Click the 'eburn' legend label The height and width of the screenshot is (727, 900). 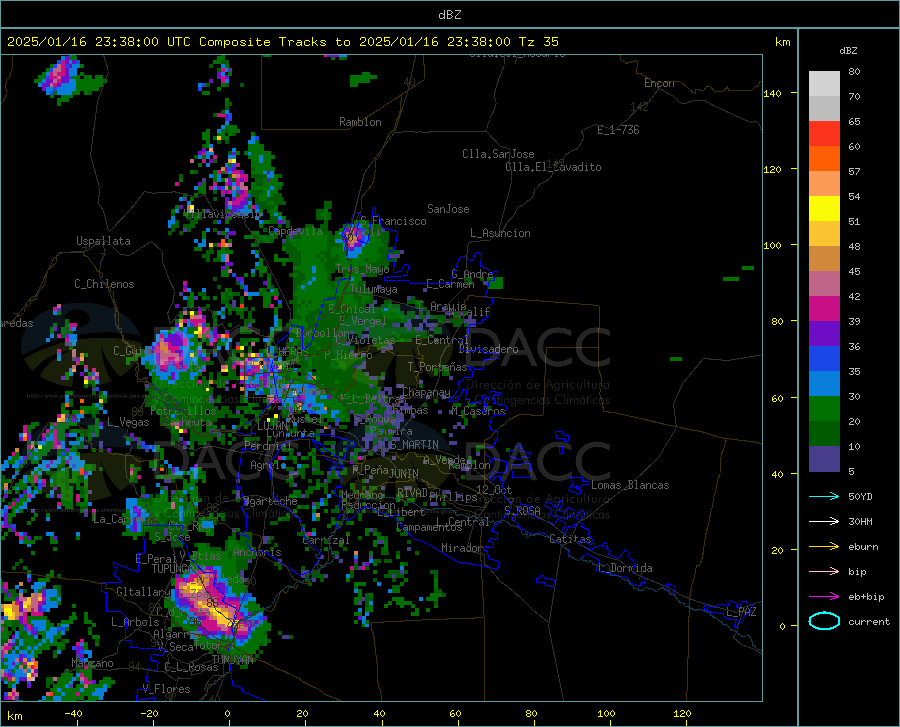863,546
